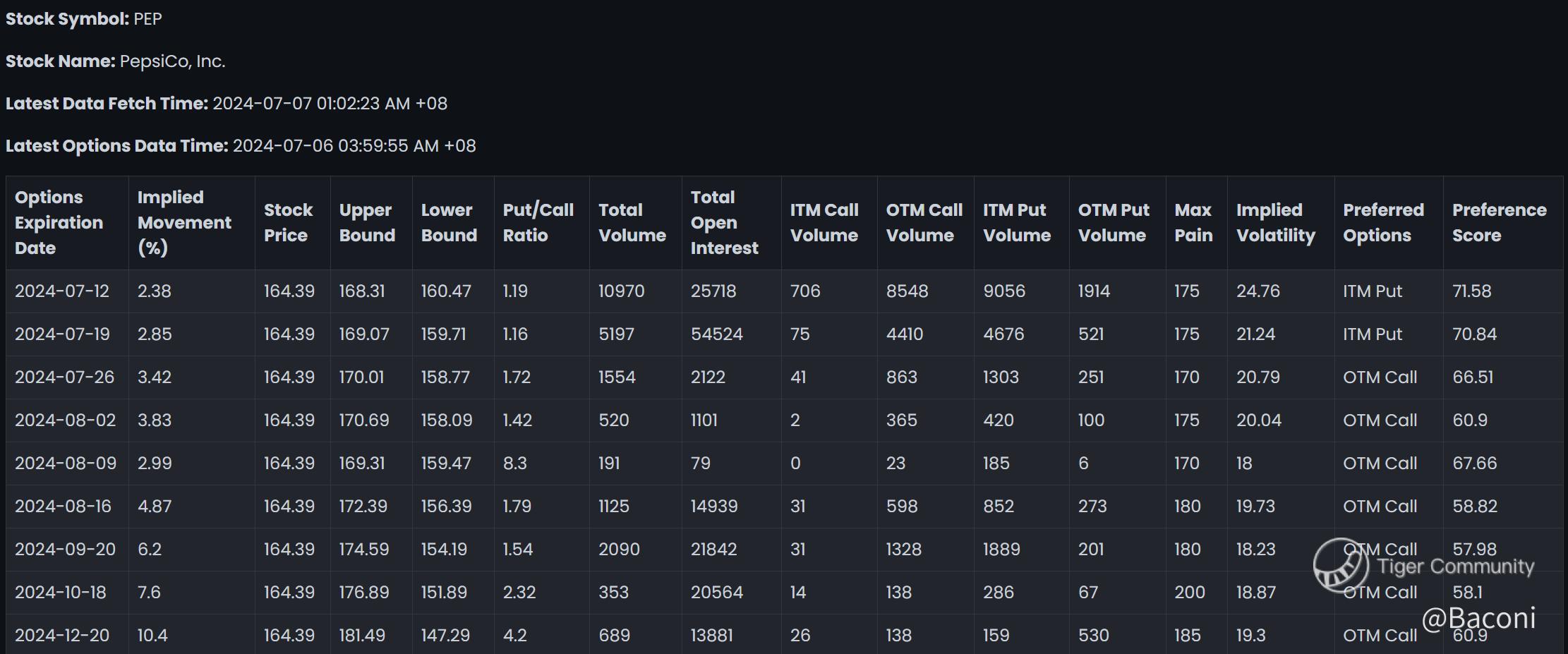Screen dimensions: 1568x654
Task: Click the 54524 total open interest value
Action: (716, 334)
